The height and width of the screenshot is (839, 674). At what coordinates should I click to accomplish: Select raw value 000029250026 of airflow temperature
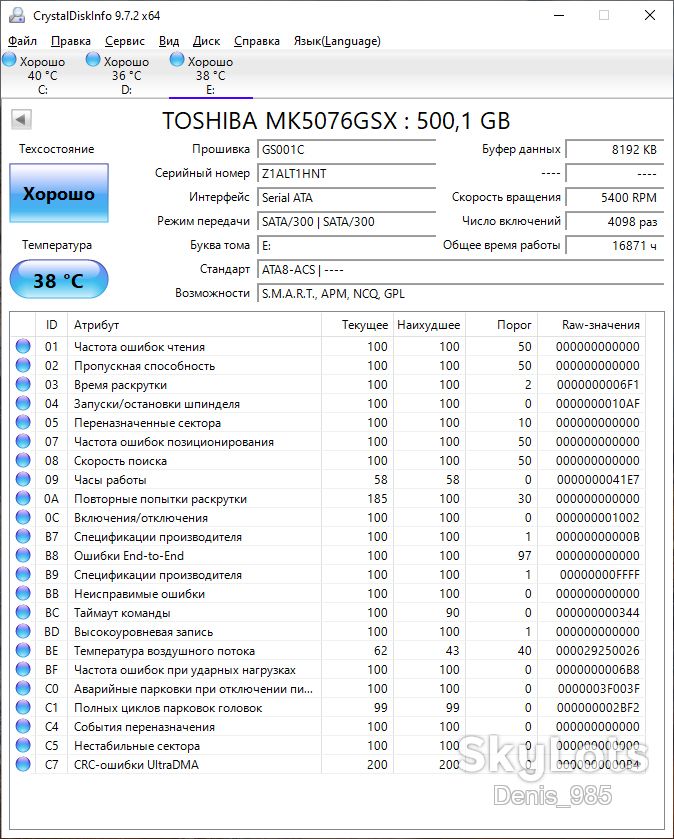[x=598, y=651]
